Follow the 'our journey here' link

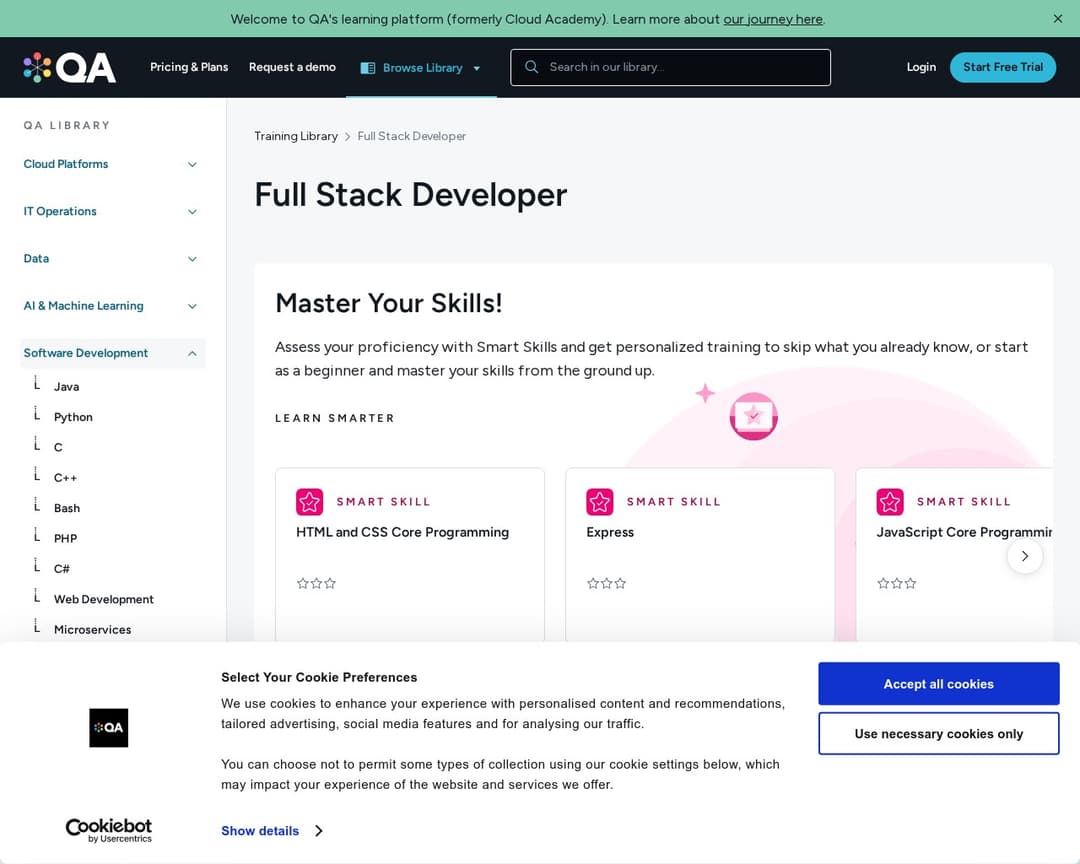pyautogui.click(x=773, y=19)
